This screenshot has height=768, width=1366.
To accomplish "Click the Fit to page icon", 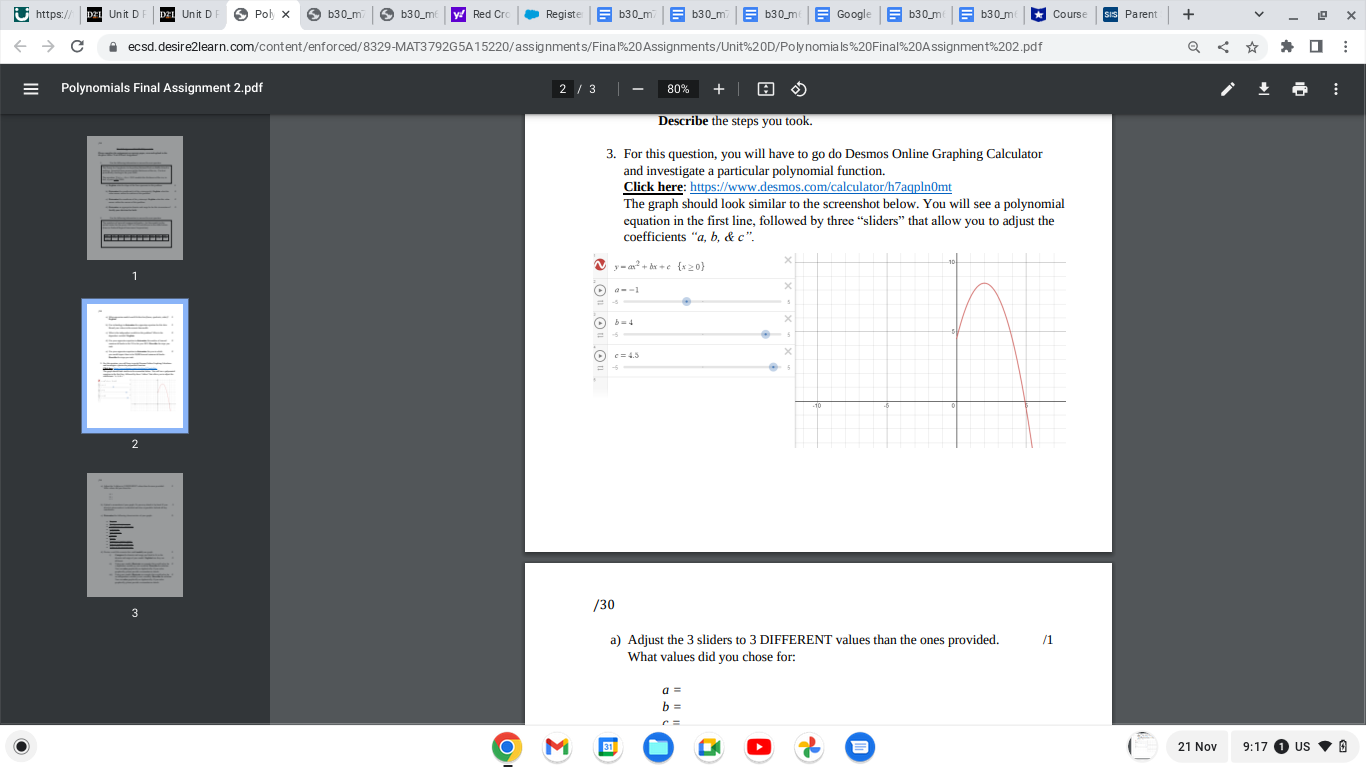I will click(x=766, y=88).
